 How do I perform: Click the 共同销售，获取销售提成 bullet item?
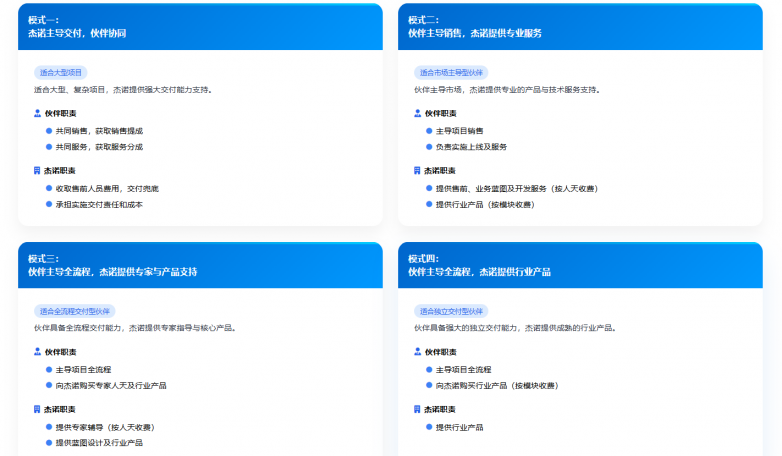click(99, 131)
